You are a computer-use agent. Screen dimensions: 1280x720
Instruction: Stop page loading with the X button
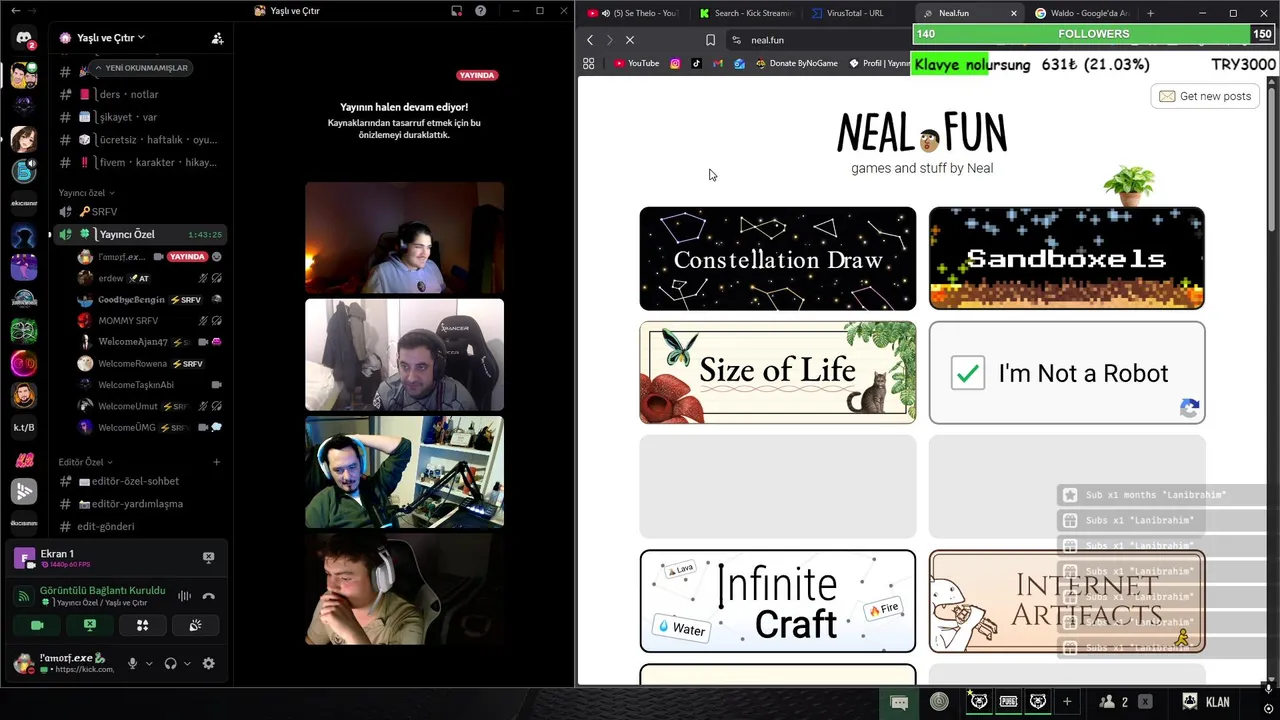[x=630, y=40]
